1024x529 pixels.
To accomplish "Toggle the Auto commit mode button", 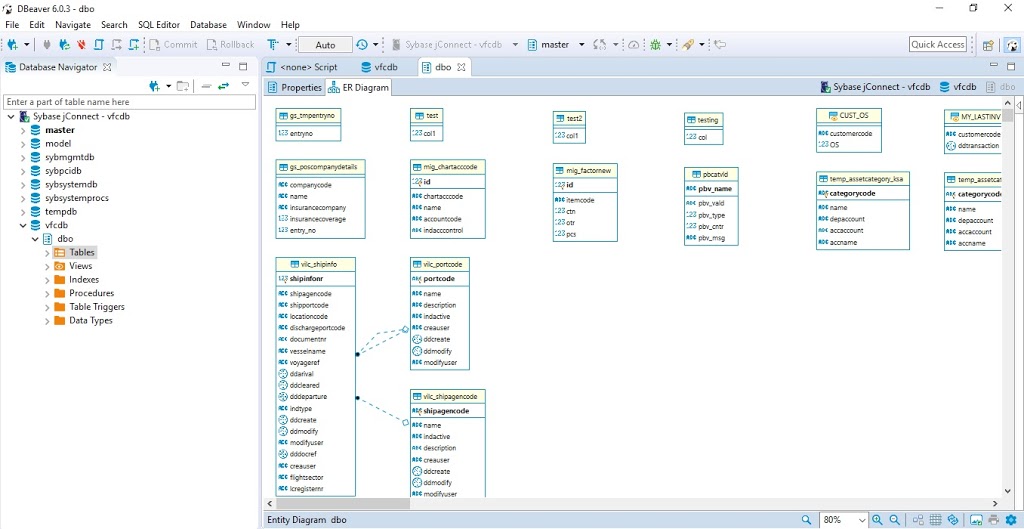I will pos(325,44).
